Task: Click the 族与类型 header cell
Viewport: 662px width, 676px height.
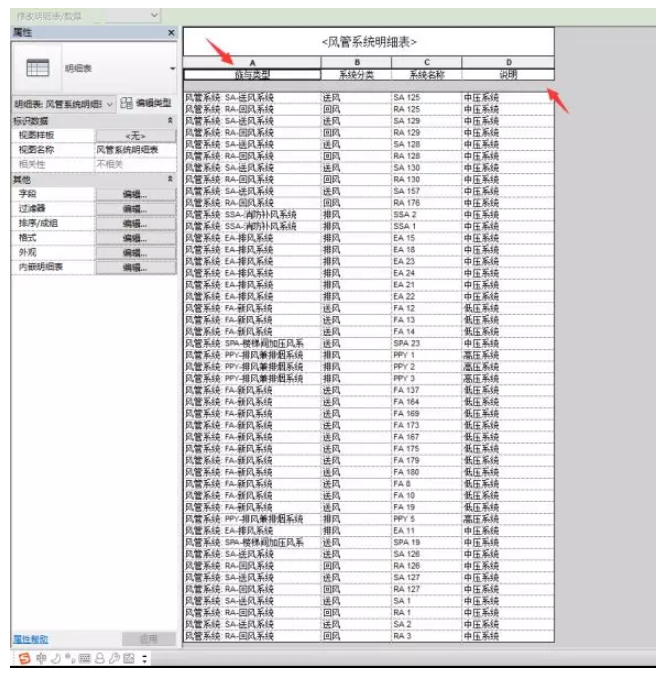Action: (x=253, y=75)
